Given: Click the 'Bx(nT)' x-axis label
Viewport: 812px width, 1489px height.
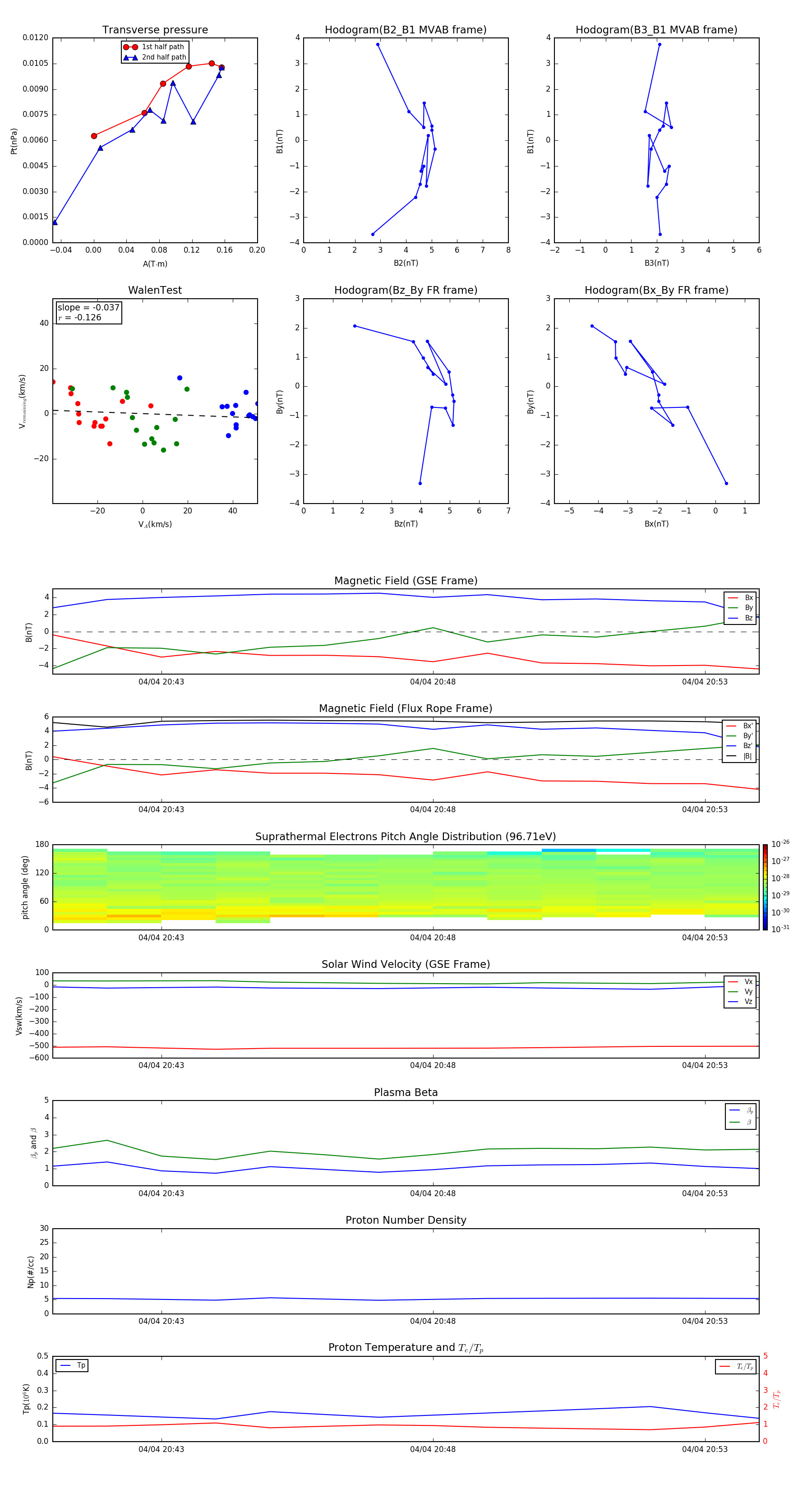Looking at the screenshot, I should click(656, 524).
